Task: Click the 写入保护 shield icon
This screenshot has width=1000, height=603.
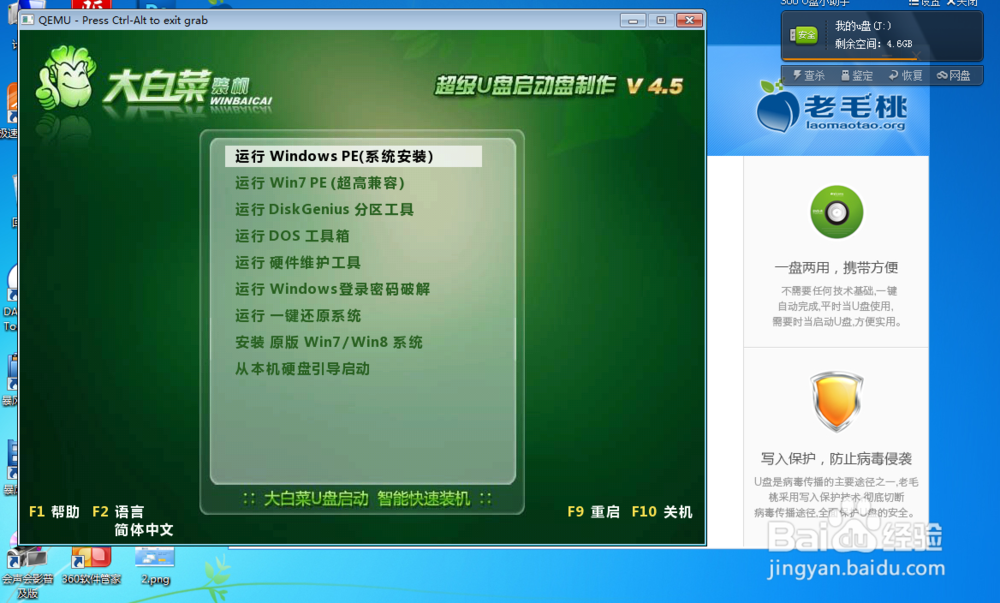Action: click(x=836, y=400)
